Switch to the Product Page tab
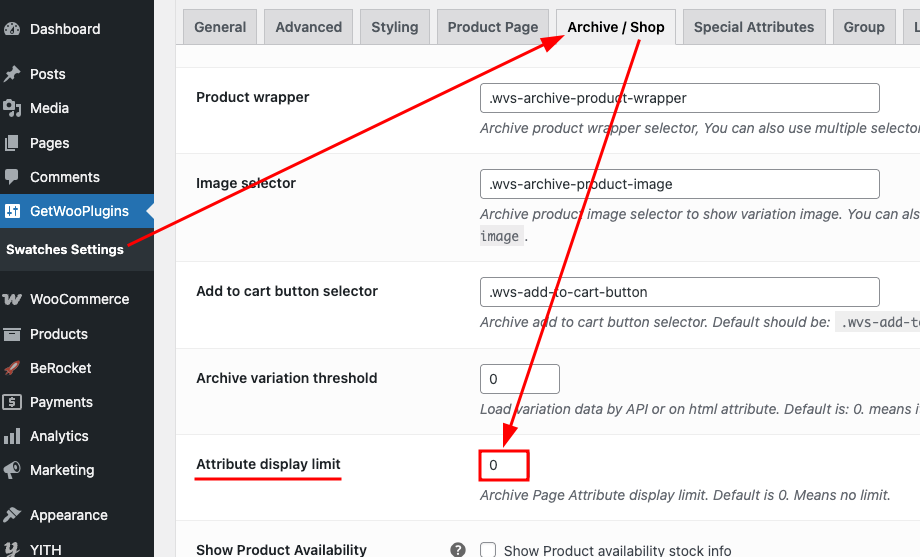This screenshot has height=557, width=920. (493, 27)
